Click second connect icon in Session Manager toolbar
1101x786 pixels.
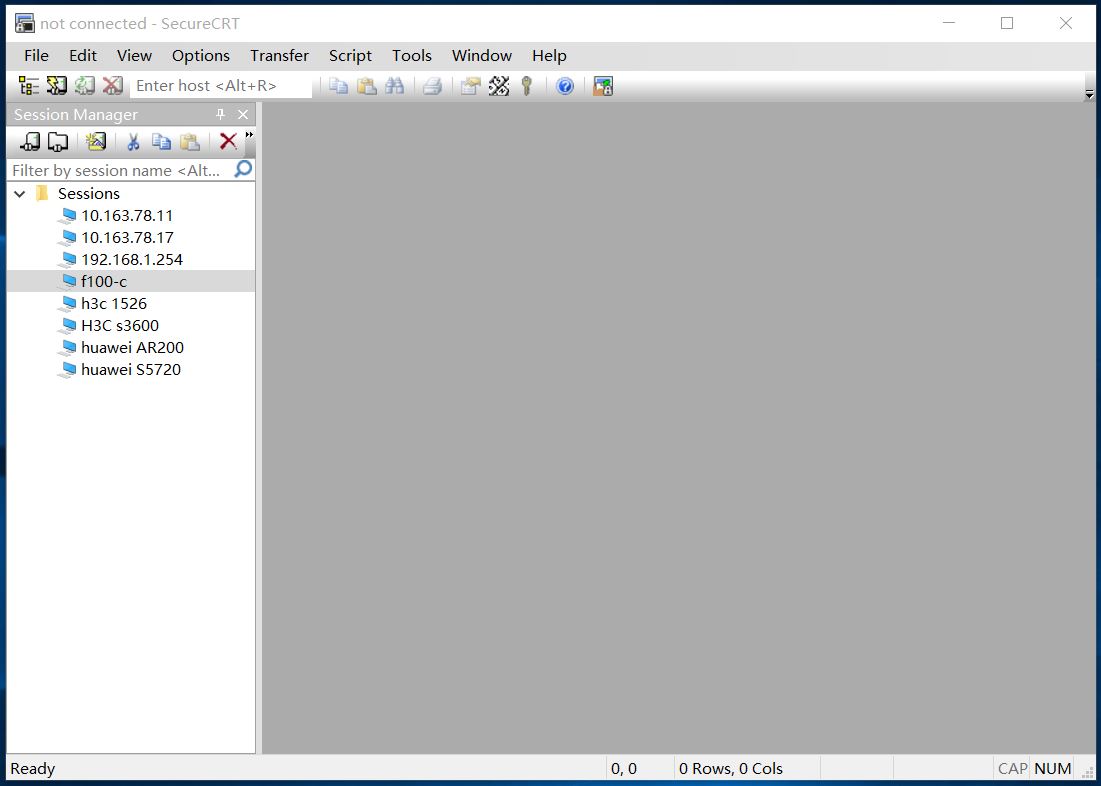pyautogui.click(x=58, y=142)
